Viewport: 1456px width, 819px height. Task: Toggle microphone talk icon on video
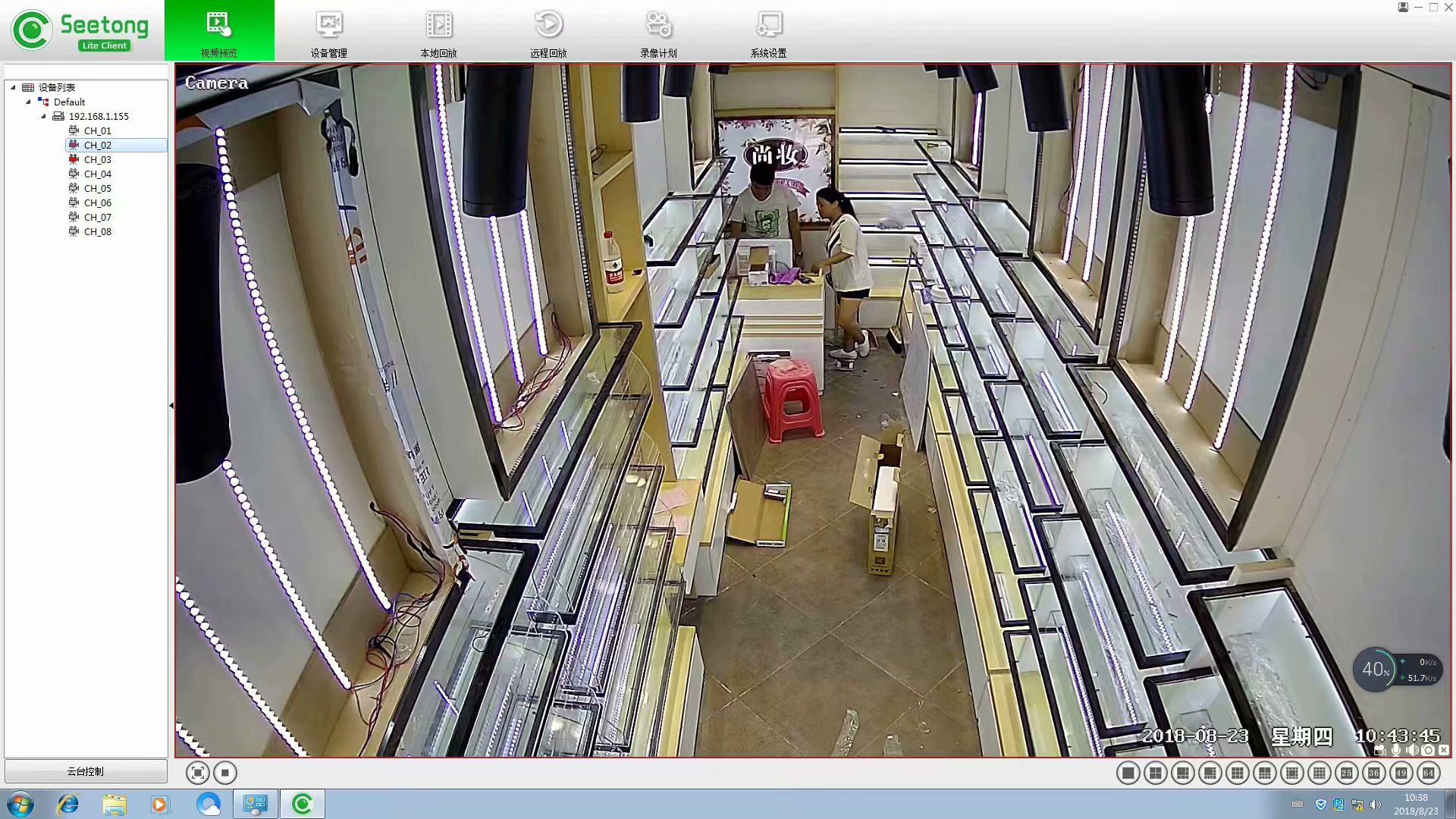[x=1396, y=750]
